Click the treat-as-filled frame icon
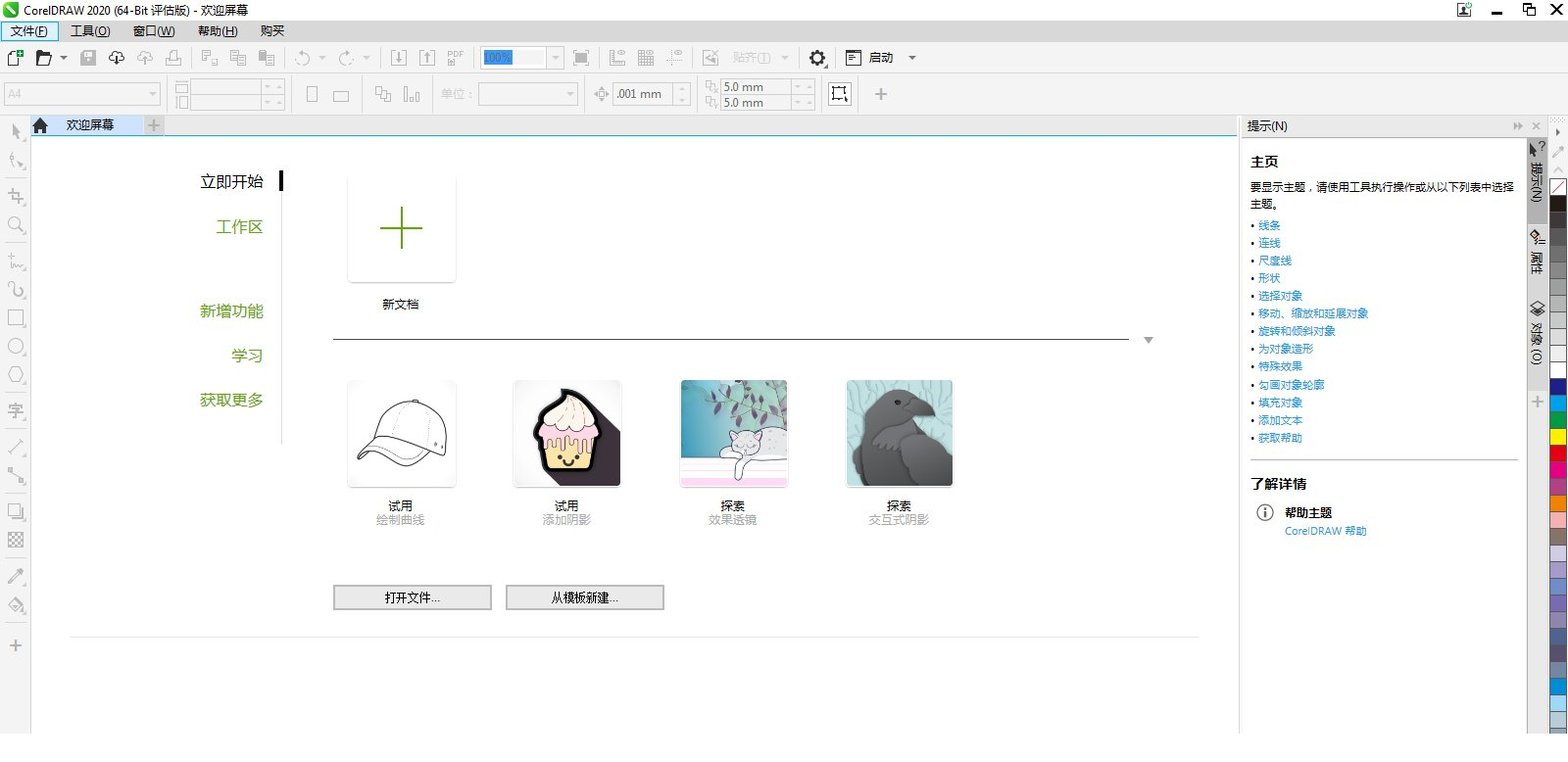The height and width of the screenshot is (762, 1568). pyautogui.click(x=840, y=94)
